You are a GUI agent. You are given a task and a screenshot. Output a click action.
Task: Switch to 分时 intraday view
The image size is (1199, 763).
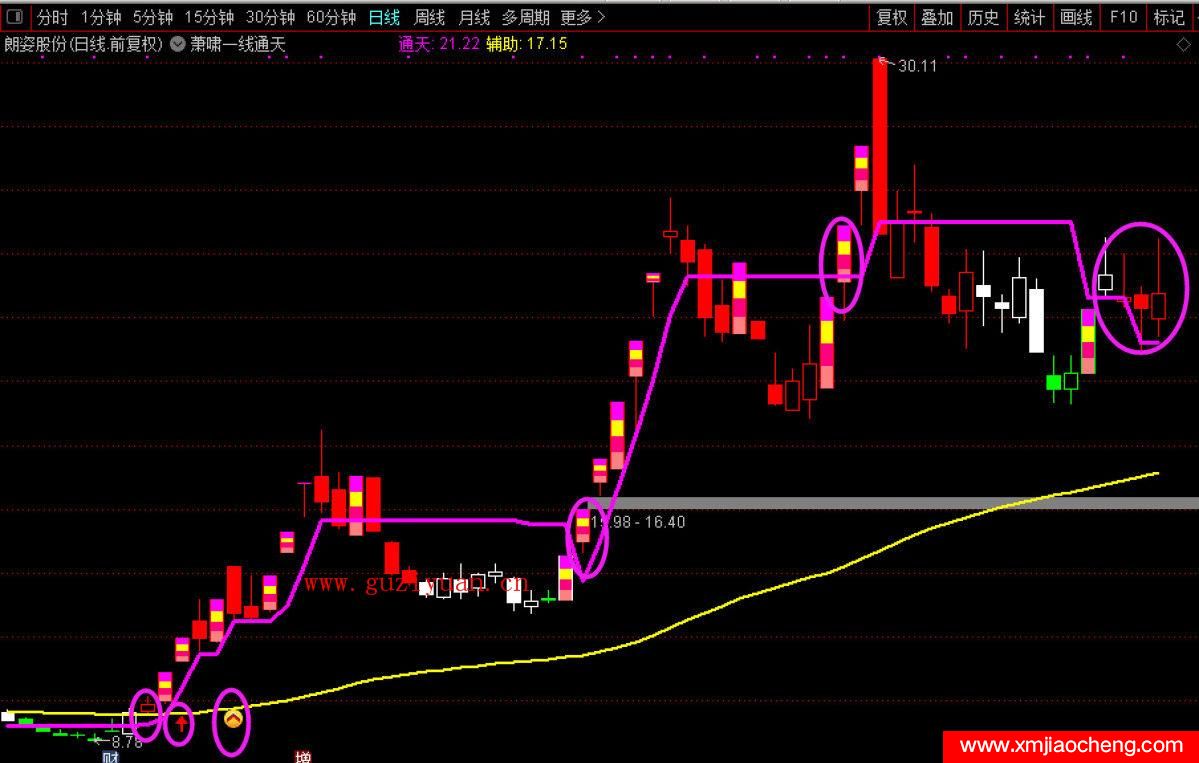53,17
